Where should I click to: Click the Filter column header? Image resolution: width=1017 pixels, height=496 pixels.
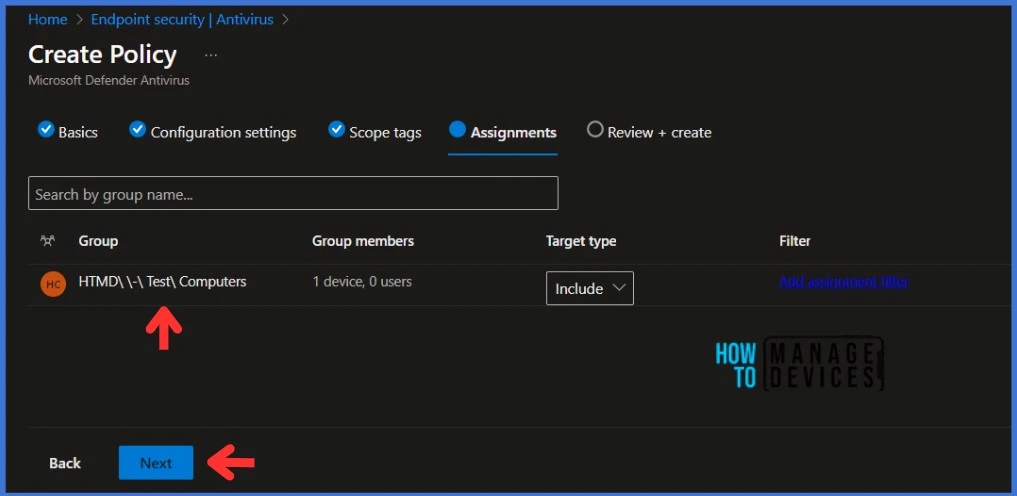coord(795,241)
